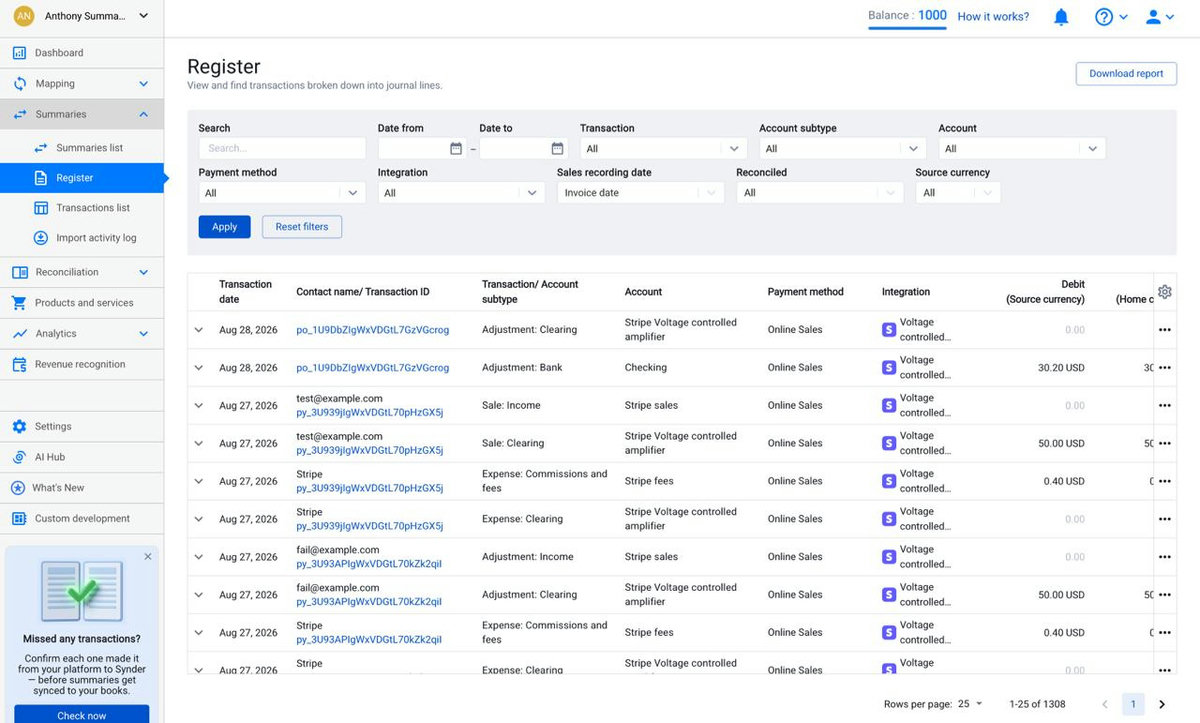Image resolution: width=1200 pixels, height=723 pixels.
Task: Click the Apply filters button
Action: [x=224, y=227]
